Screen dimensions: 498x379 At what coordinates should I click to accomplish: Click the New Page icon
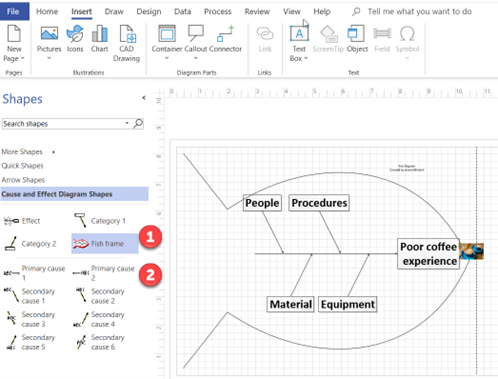pyautogui.click(x=14, y=33)
